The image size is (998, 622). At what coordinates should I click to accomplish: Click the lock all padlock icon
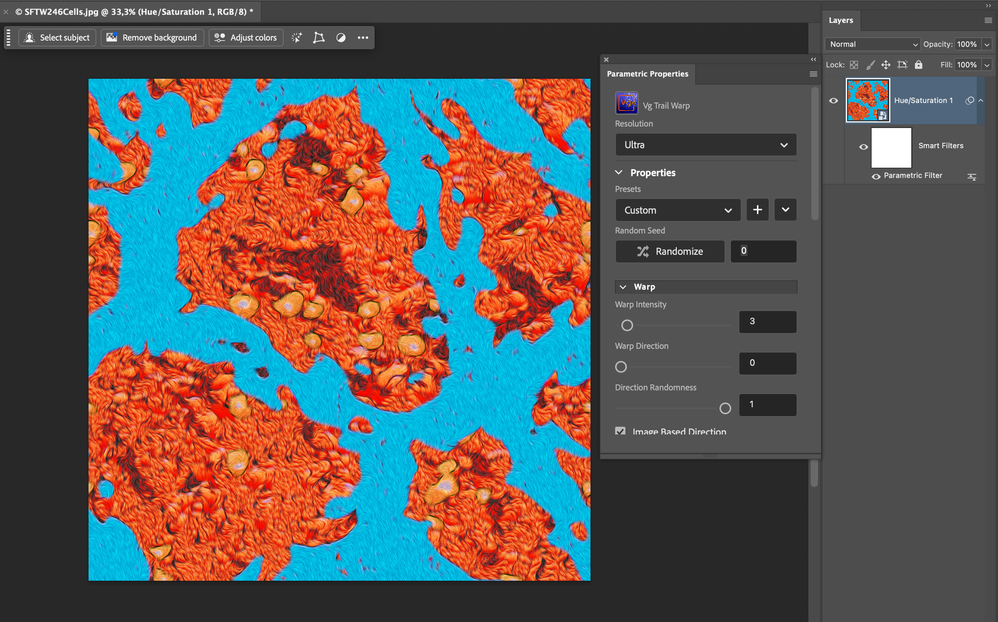918,65
